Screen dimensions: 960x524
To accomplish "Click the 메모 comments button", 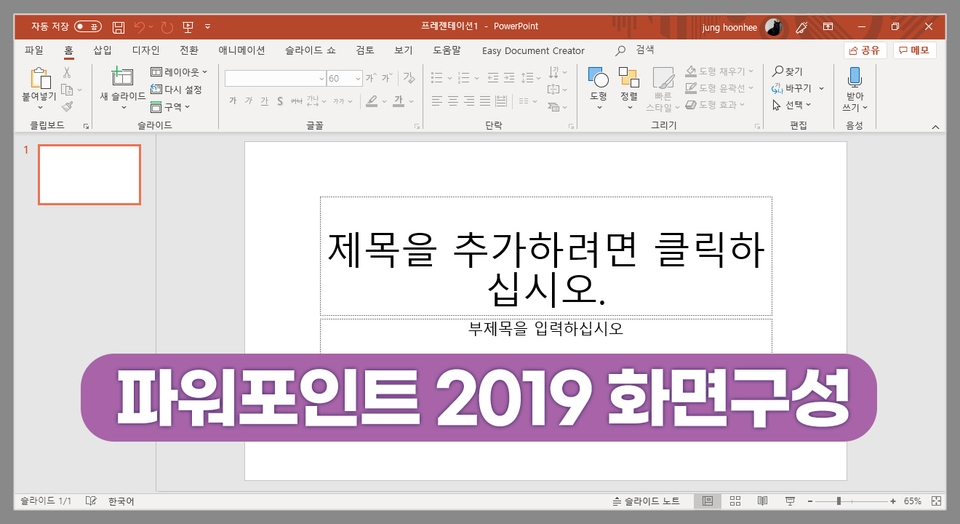I will (914, 50).
